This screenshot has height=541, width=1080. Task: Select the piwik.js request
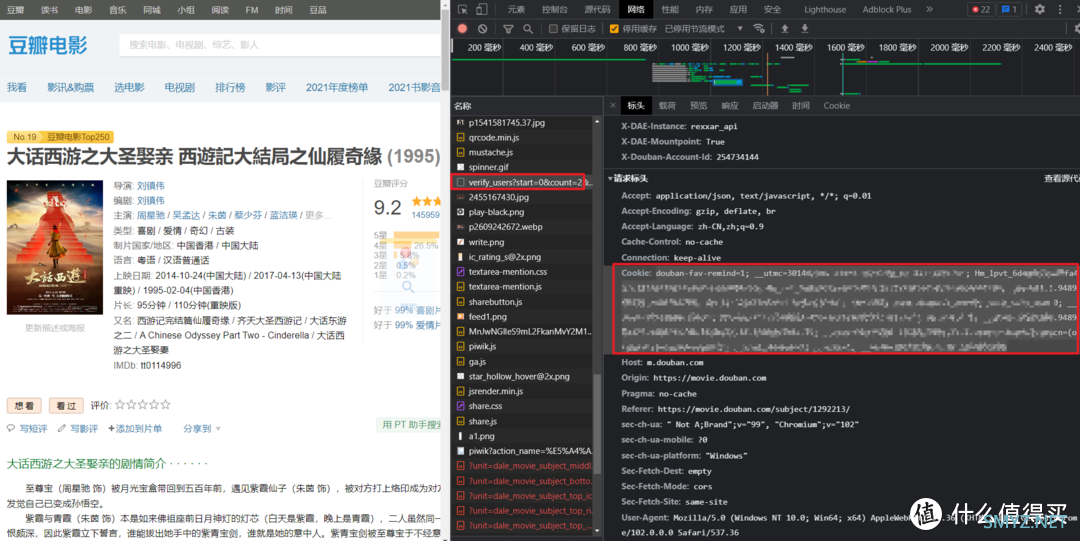pyautogui.click(x=521, y=346)
